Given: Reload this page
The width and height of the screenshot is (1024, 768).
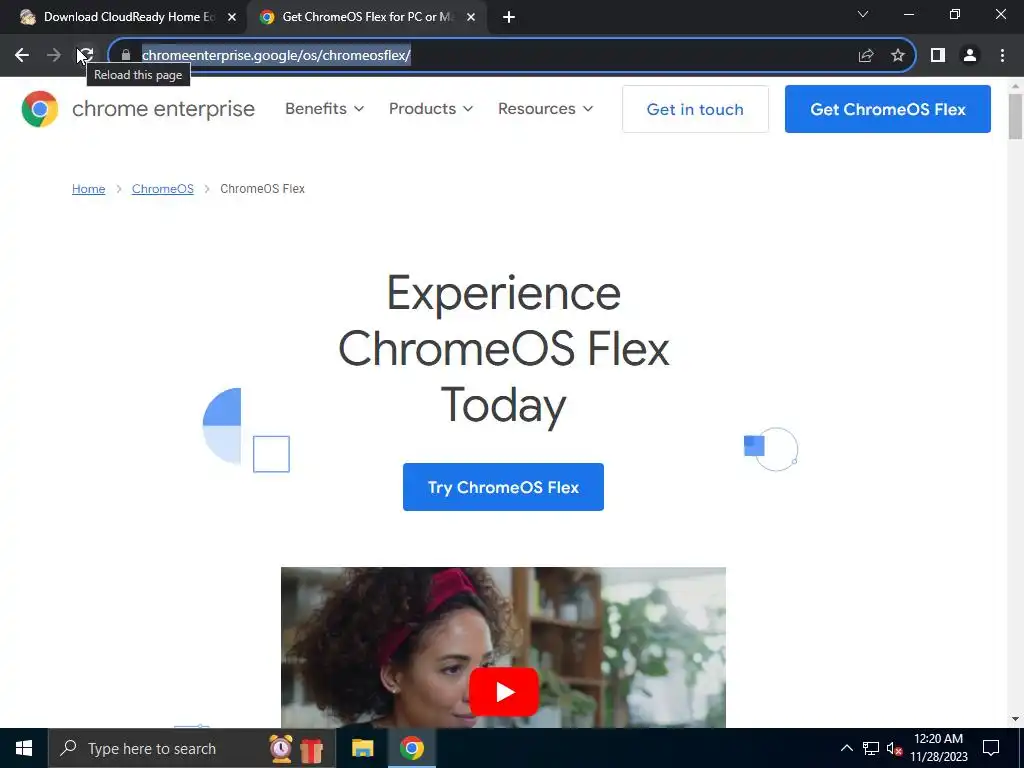Looking at the screenshot, I should (x=86, y=55).
